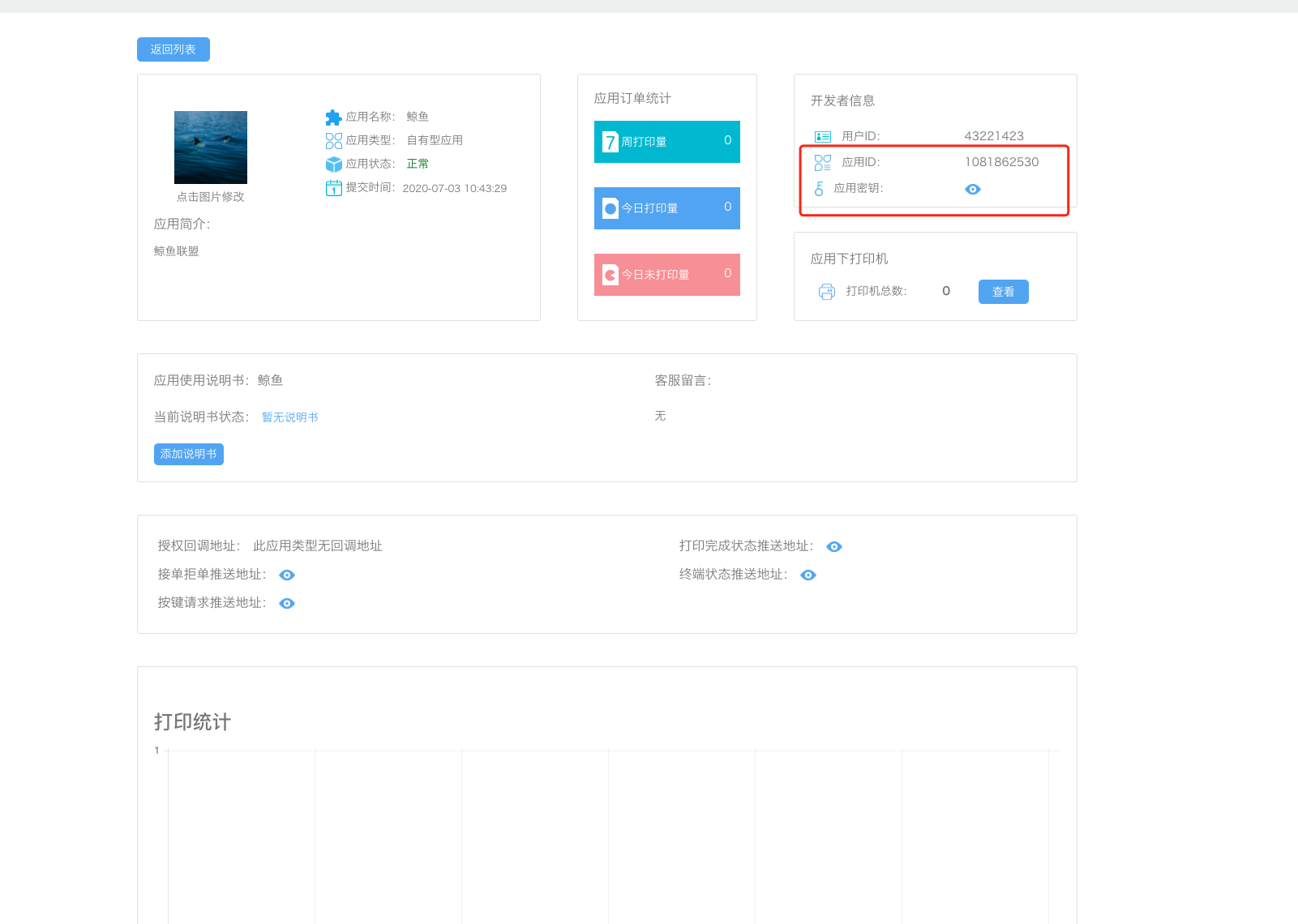Click the 应用订单统计 panel heading
This screenshot has height=924, width=1298.
[x=633, y=98]
